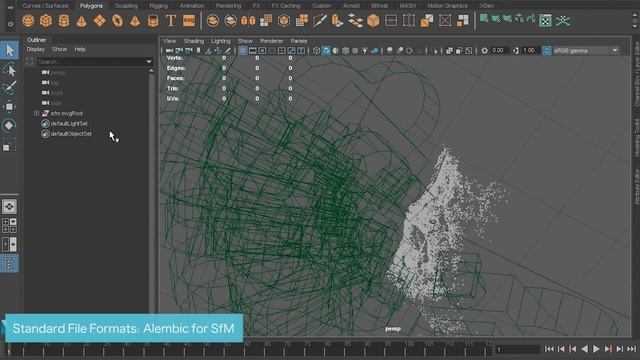Open the viewport Panels menu

click(x=299, y=41)
